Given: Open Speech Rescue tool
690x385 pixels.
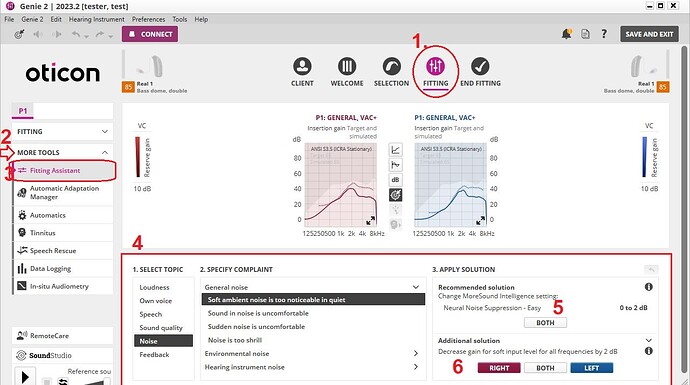Looking at the screenshot, I should click(63, 250).
